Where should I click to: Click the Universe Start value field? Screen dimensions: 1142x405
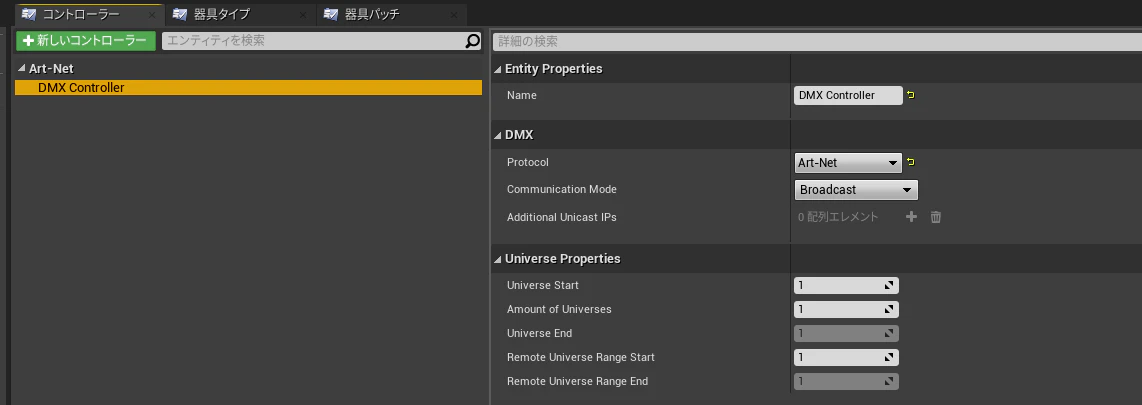(846, 286)
